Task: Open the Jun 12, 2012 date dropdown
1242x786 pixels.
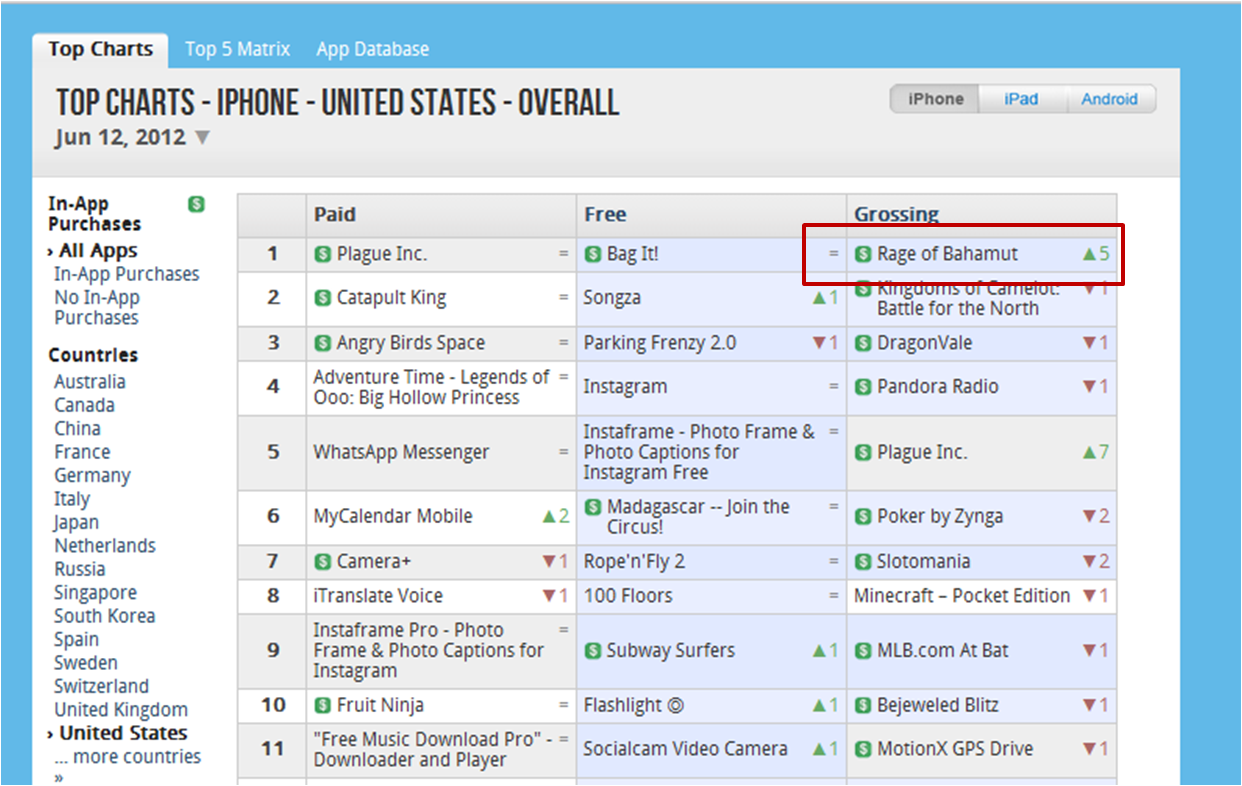Action: (202, 138)
